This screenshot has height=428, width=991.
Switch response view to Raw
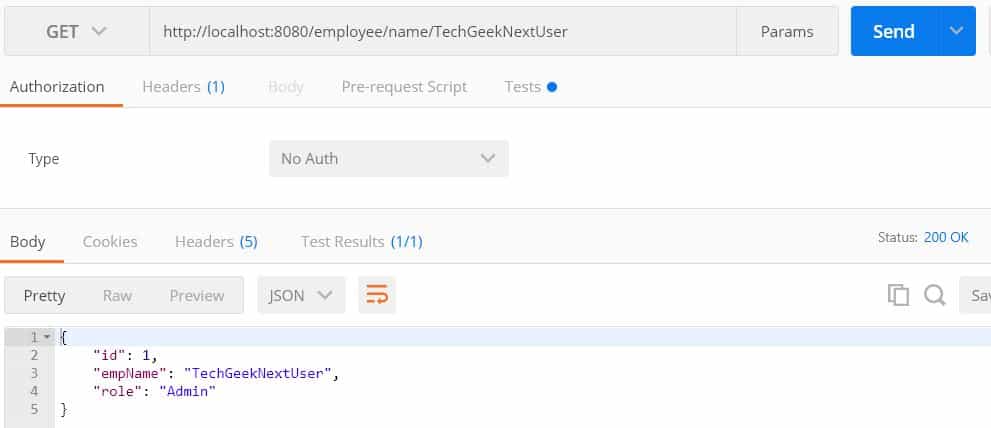pyautogui.click(x=118, y=295)
